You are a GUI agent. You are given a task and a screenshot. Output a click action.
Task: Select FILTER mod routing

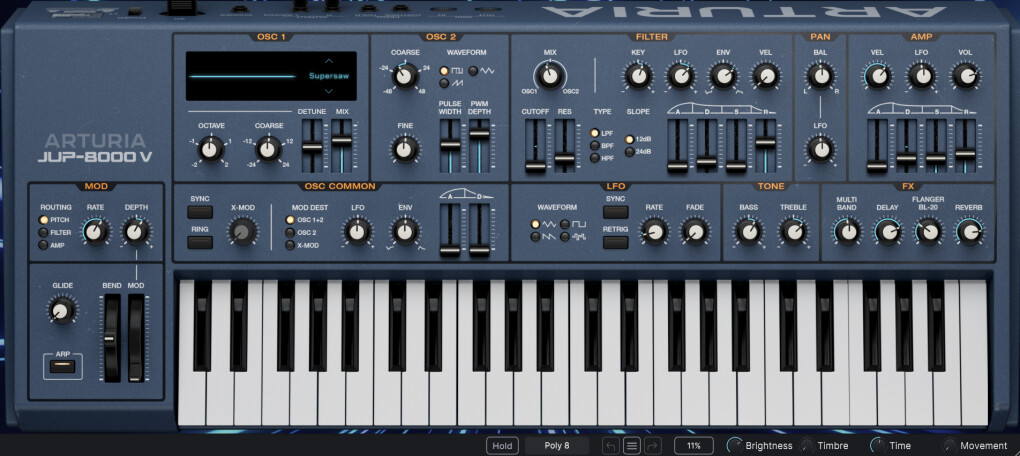(44, 232)
